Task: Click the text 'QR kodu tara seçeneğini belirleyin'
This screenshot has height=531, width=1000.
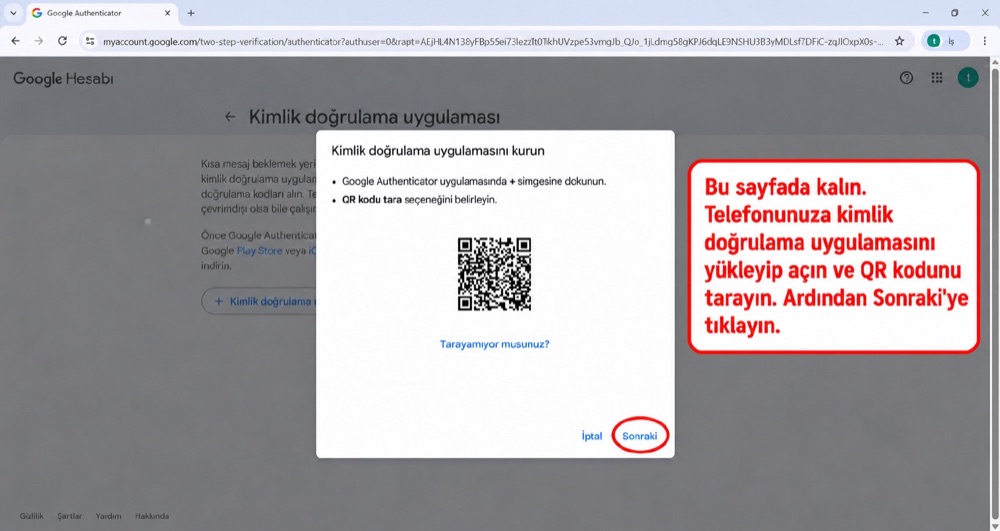Action: [x=419, y=200]
